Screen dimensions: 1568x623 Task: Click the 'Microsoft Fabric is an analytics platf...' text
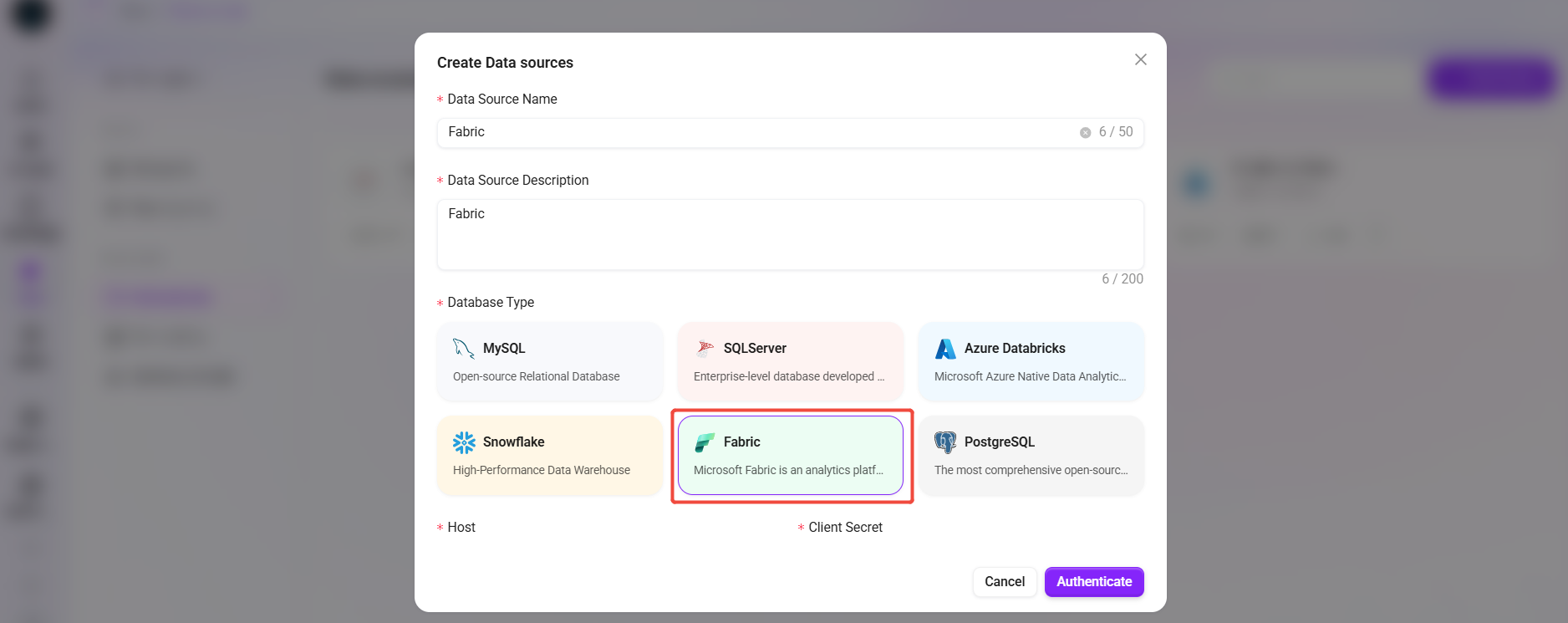(788, 470)
